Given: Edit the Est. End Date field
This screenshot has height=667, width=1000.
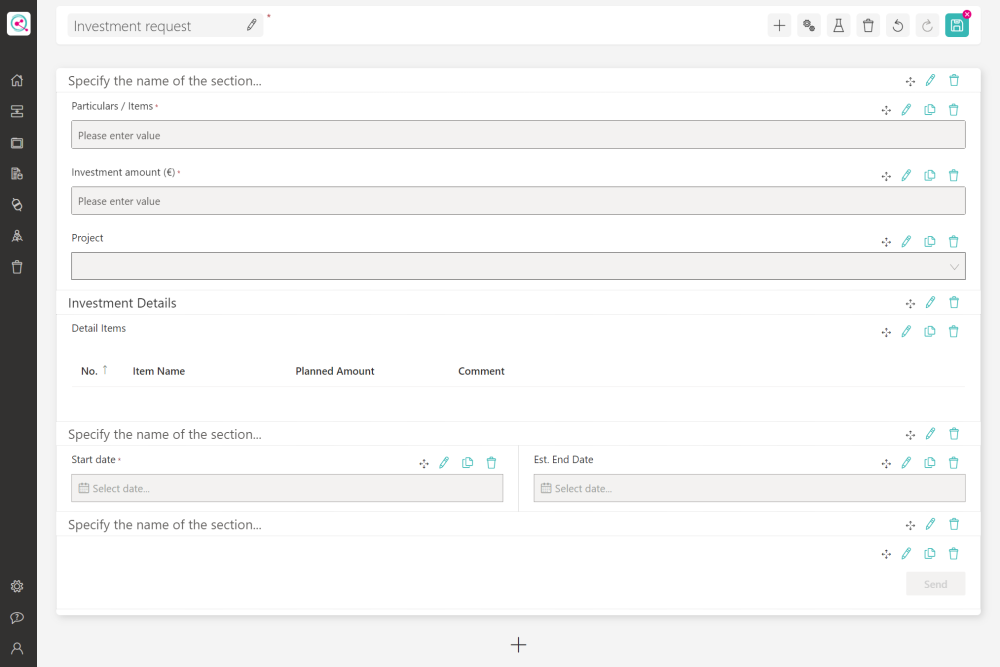Looking at the screenshot, I should [906, 463].
